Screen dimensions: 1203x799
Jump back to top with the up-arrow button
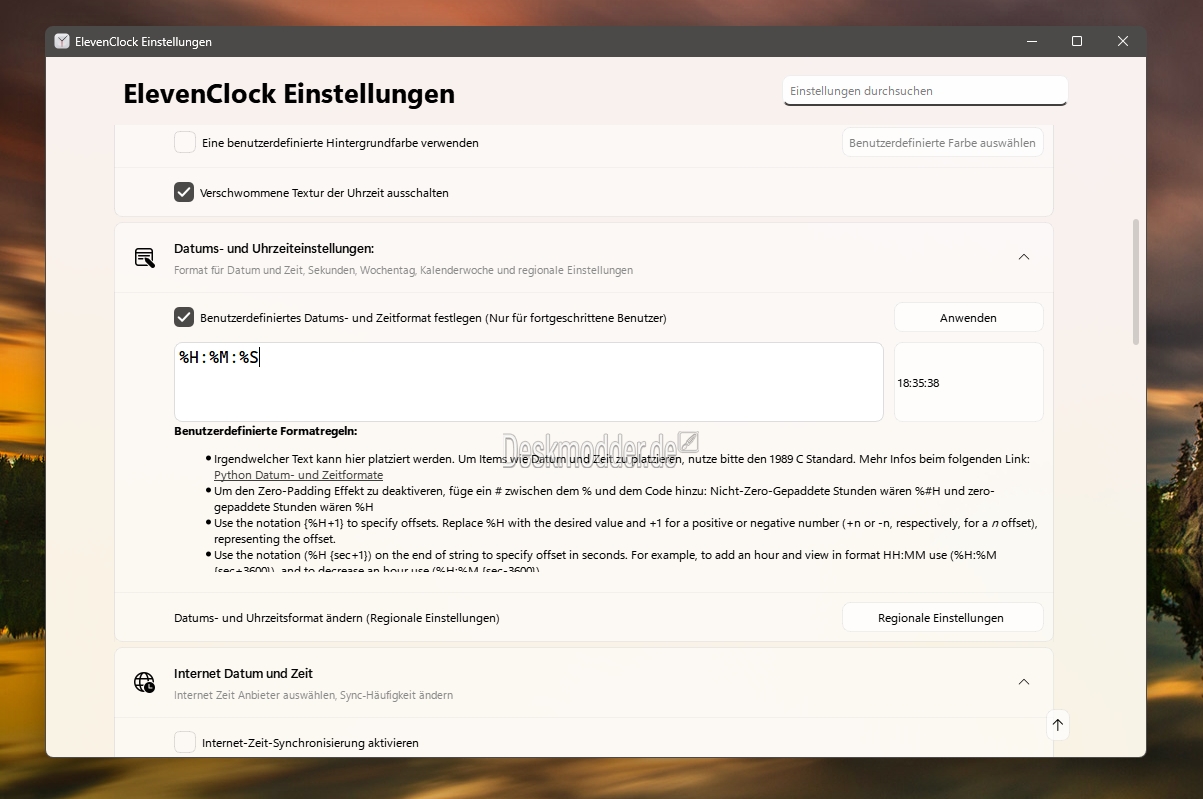coord(1058,725)
